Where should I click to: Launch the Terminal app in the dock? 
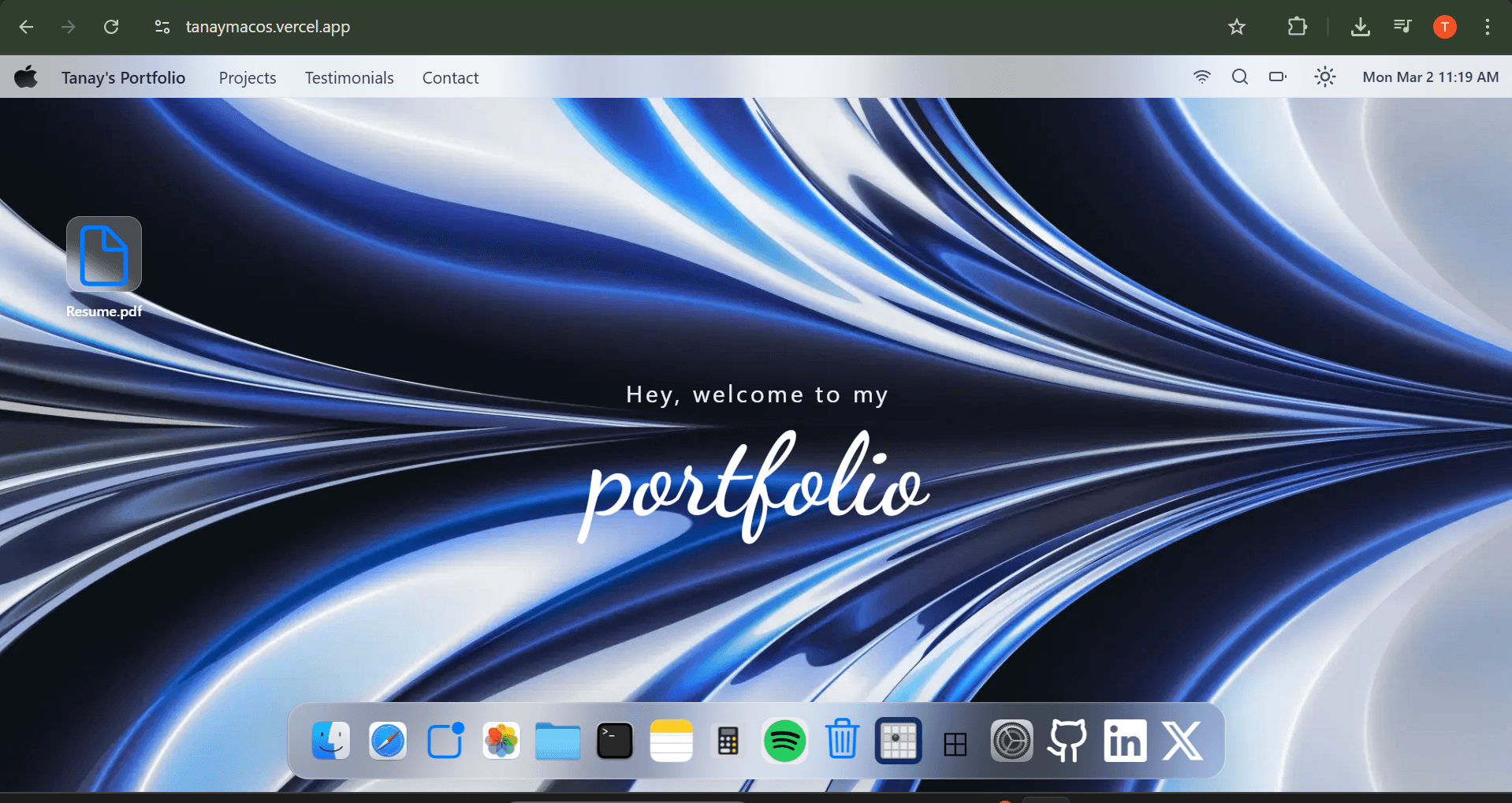point(614,740)
